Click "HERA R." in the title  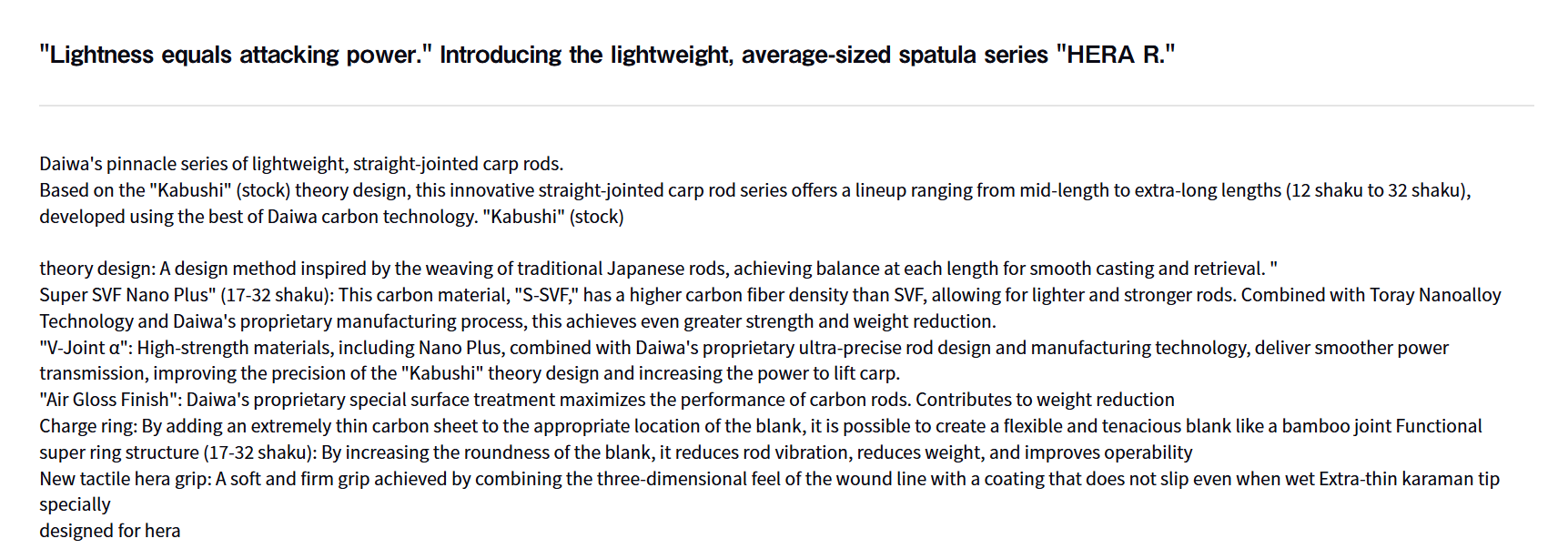click(x=1116, y=55)
